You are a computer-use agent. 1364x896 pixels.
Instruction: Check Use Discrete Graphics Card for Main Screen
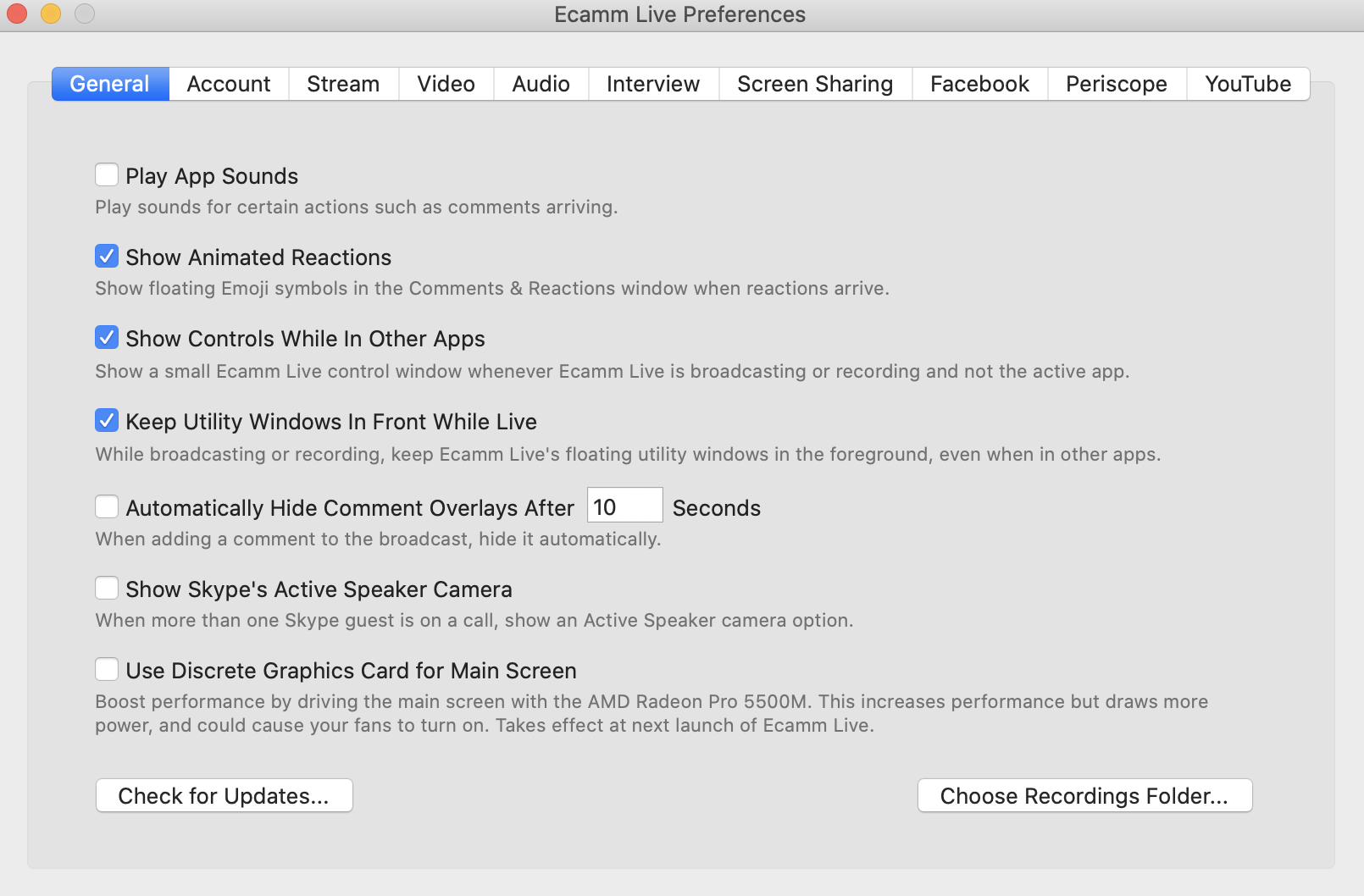pyautogui.click(x=107, y=669)
